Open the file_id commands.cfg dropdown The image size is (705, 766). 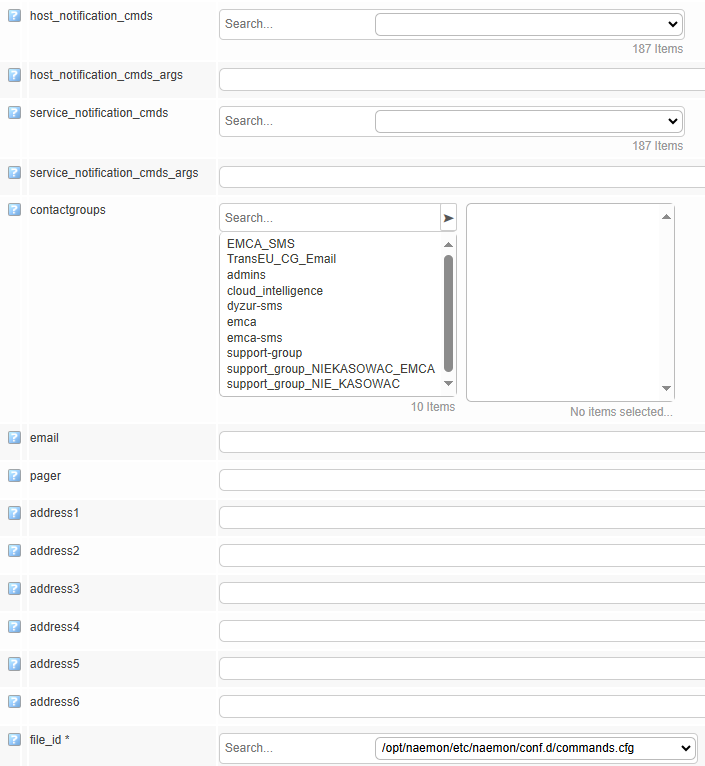click(x=536, y=748)
